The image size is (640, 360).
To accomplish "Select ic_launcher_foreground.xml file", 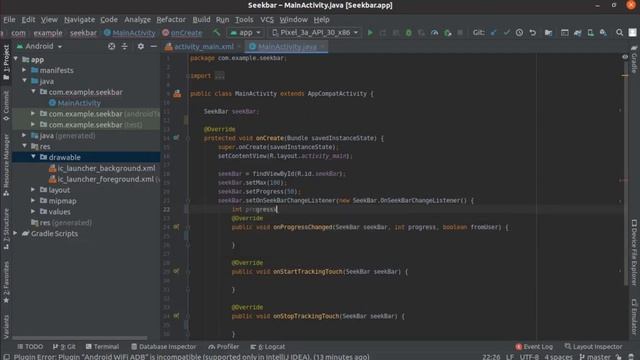I will point(106,179).
